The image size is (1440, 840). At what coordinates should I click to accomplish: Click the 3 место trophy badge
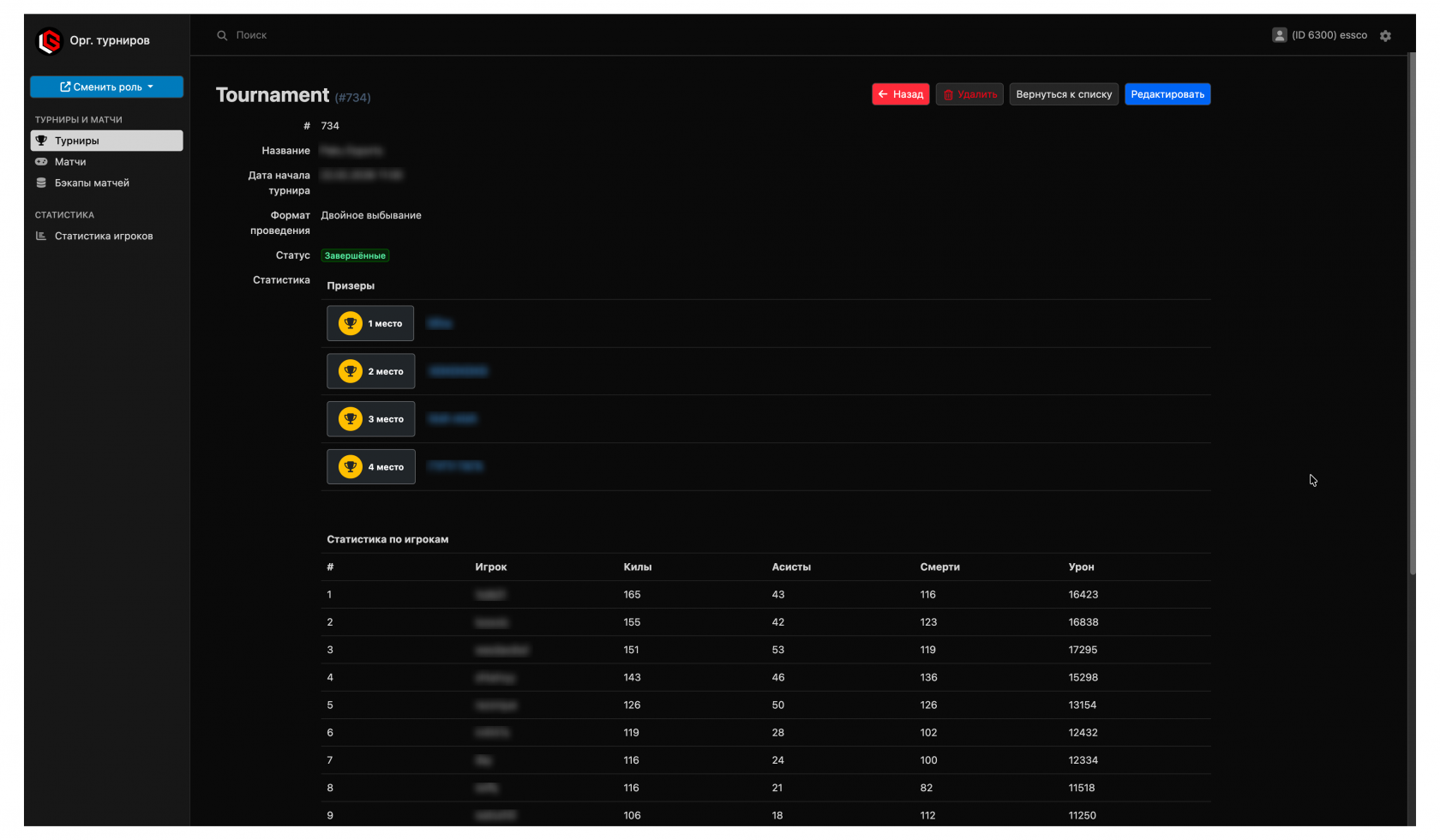(370, 419)
